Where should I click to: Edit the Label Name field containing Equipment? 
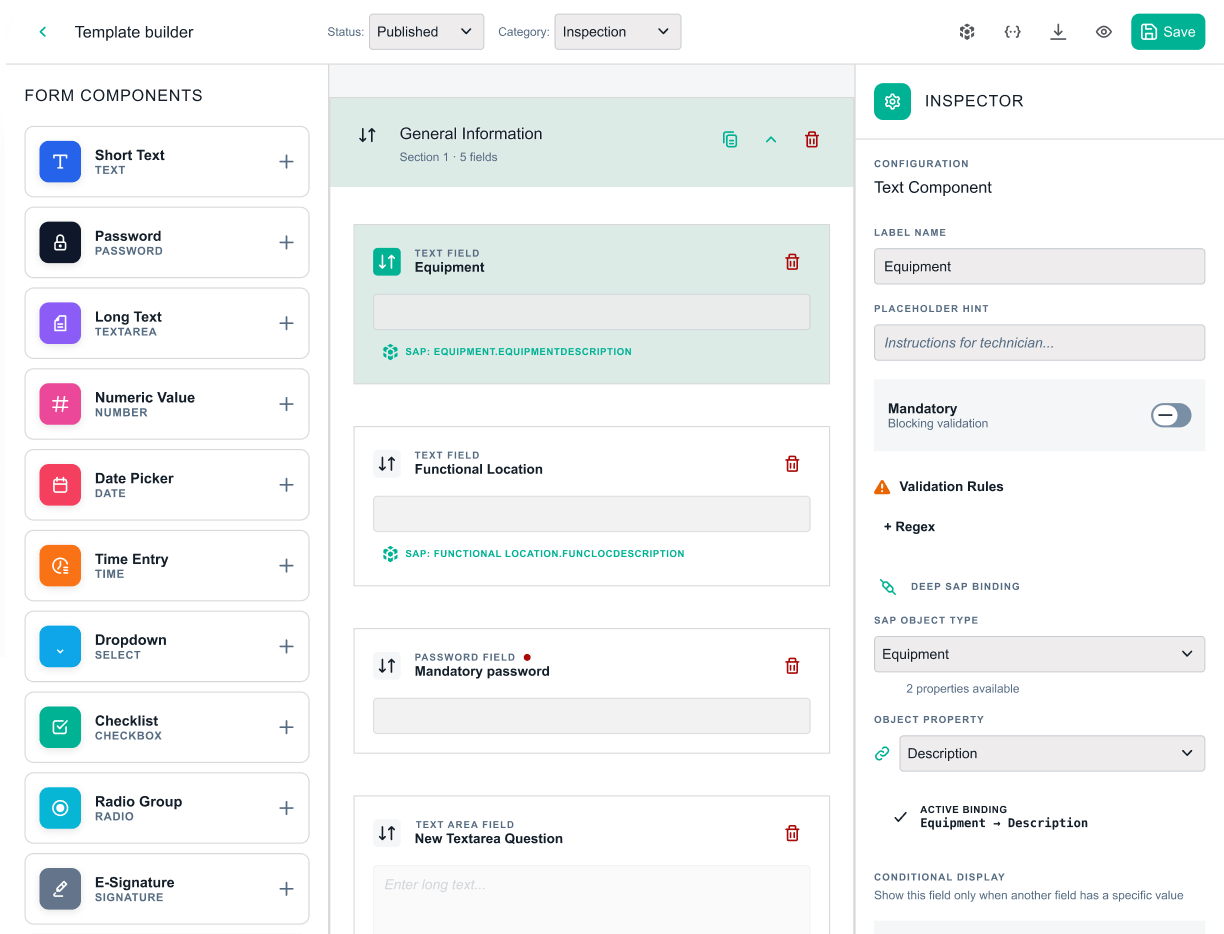click(1039, 266)
